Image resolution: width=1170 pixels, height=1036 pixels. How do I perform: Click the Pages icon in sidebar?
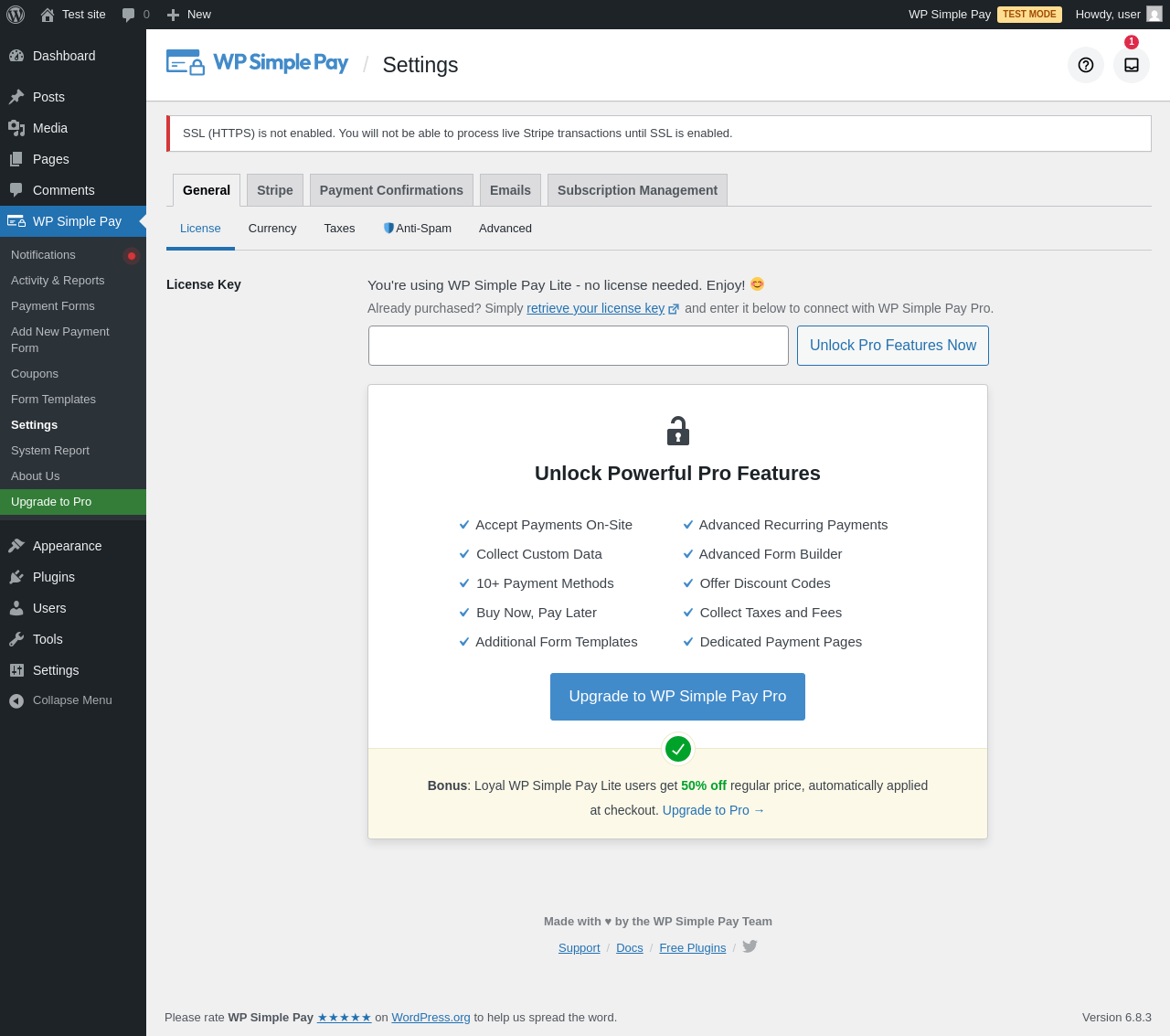[16, 159]
